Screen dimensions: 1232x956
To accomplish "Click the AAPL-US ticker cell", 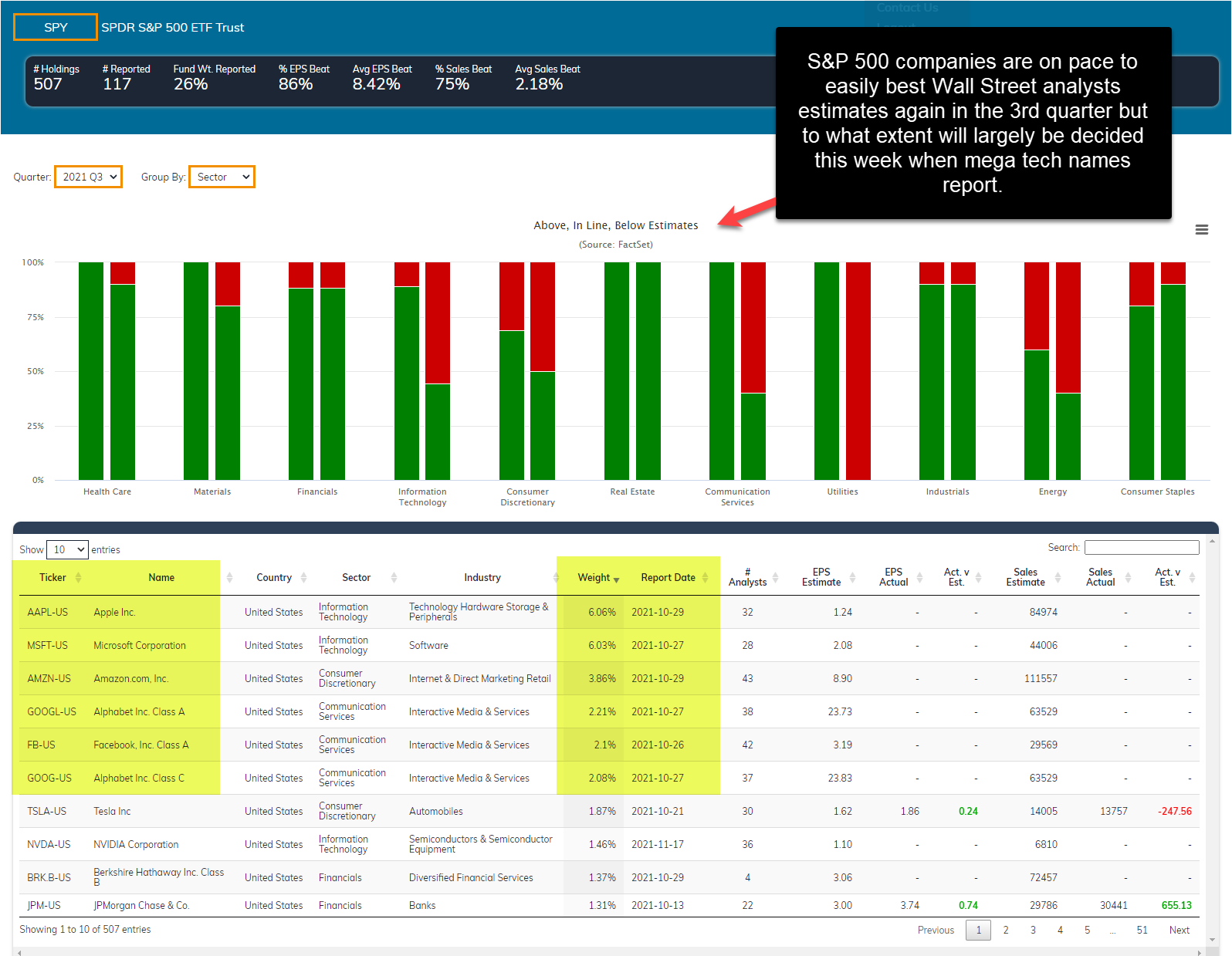I will [48, 612].
